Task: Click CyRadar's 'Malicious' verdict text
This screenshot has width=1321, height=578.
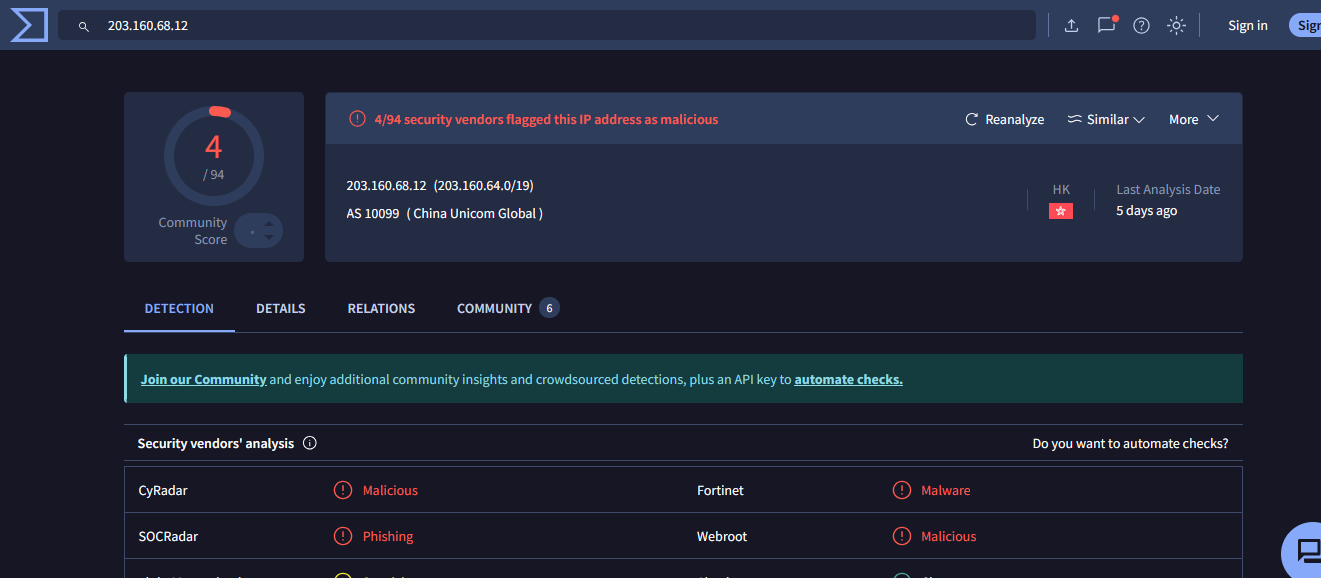Action: tap(390, 490)
